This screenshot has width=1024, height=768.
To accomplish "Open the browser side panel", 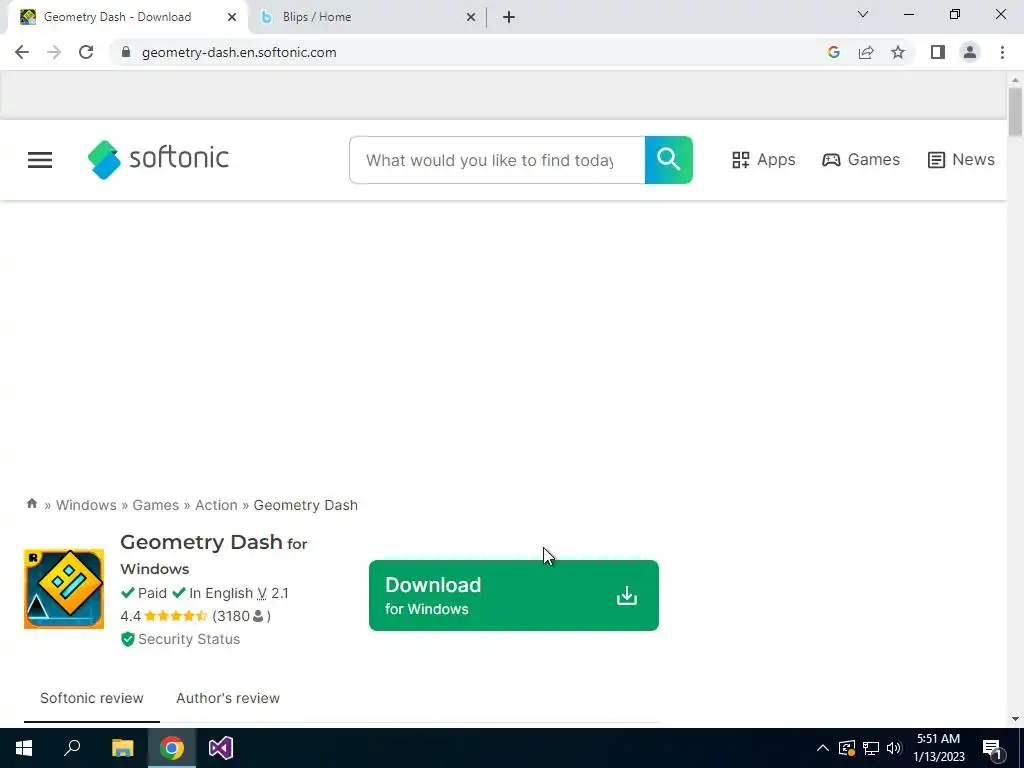I will (938, 52).
